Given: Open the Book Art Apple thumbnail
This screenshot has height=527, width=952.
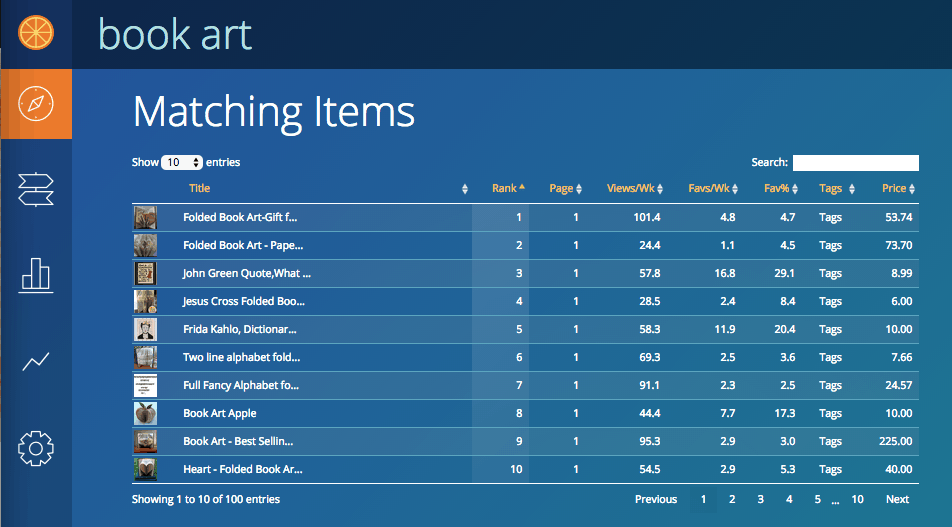Looking at the screenshot, I should [146, 413].
